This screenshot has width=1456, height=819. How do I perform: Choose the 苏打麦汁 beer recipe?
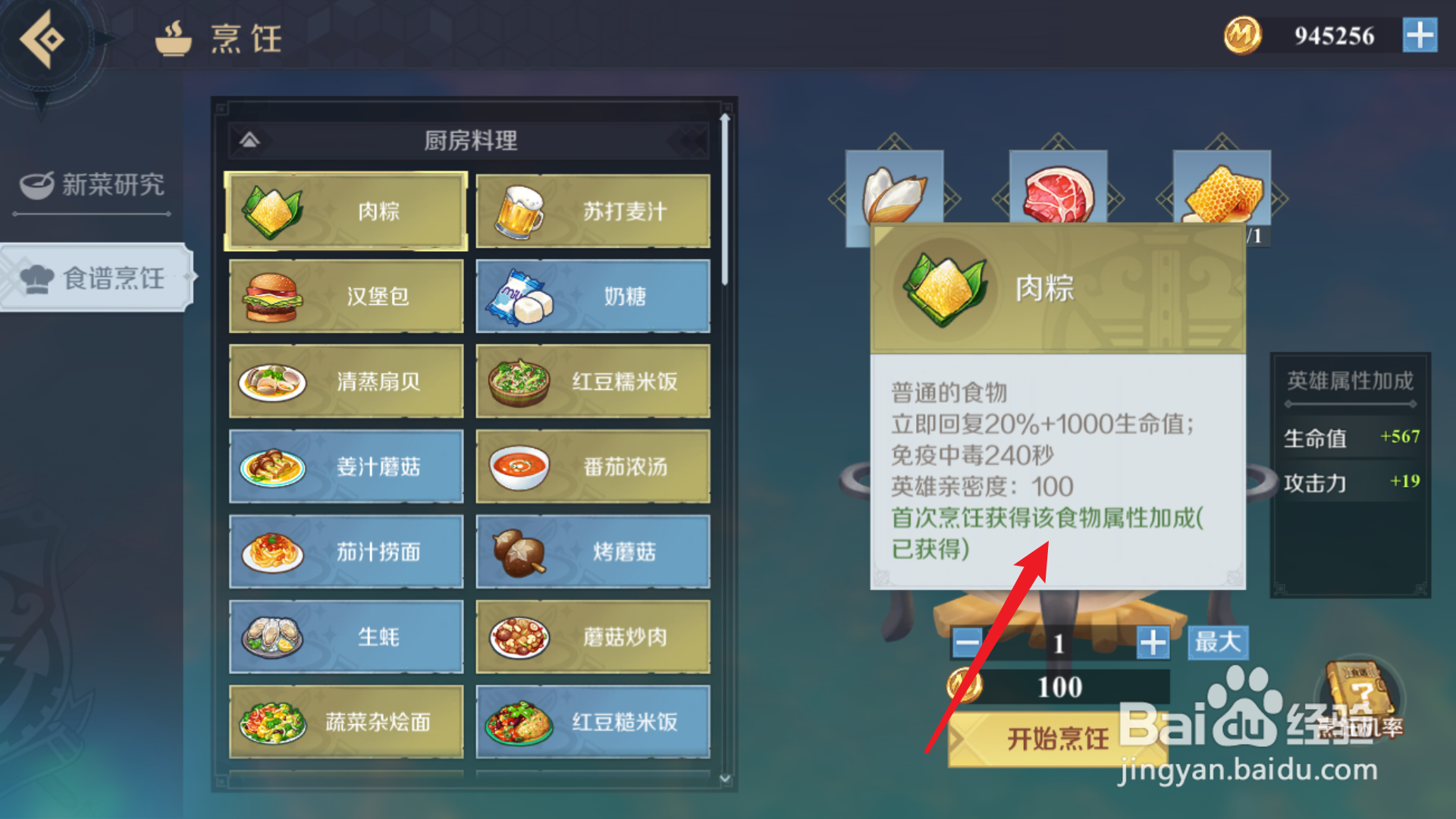(593, 212)
